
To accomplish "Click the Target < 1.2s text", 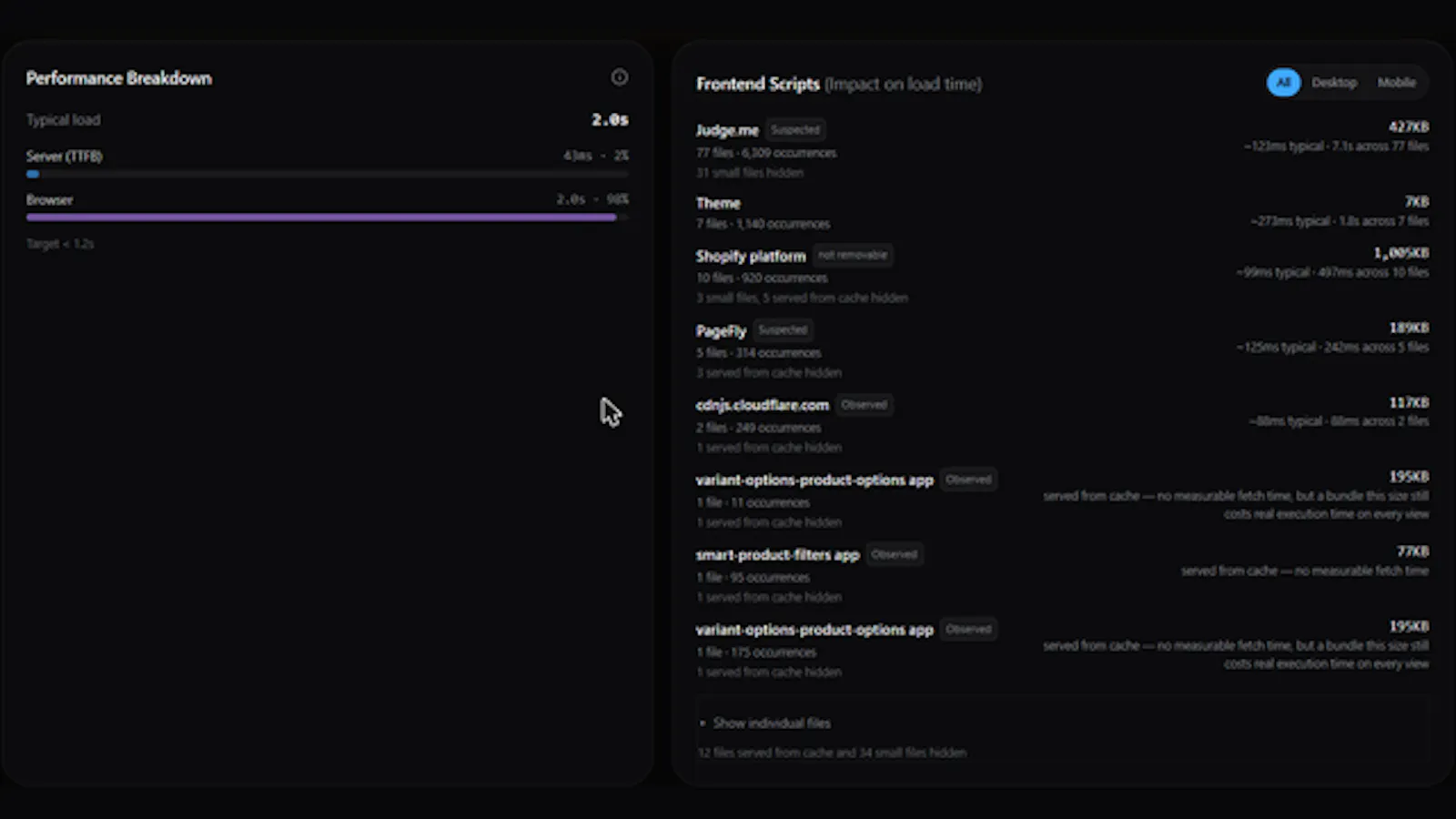I will [60, 244].
